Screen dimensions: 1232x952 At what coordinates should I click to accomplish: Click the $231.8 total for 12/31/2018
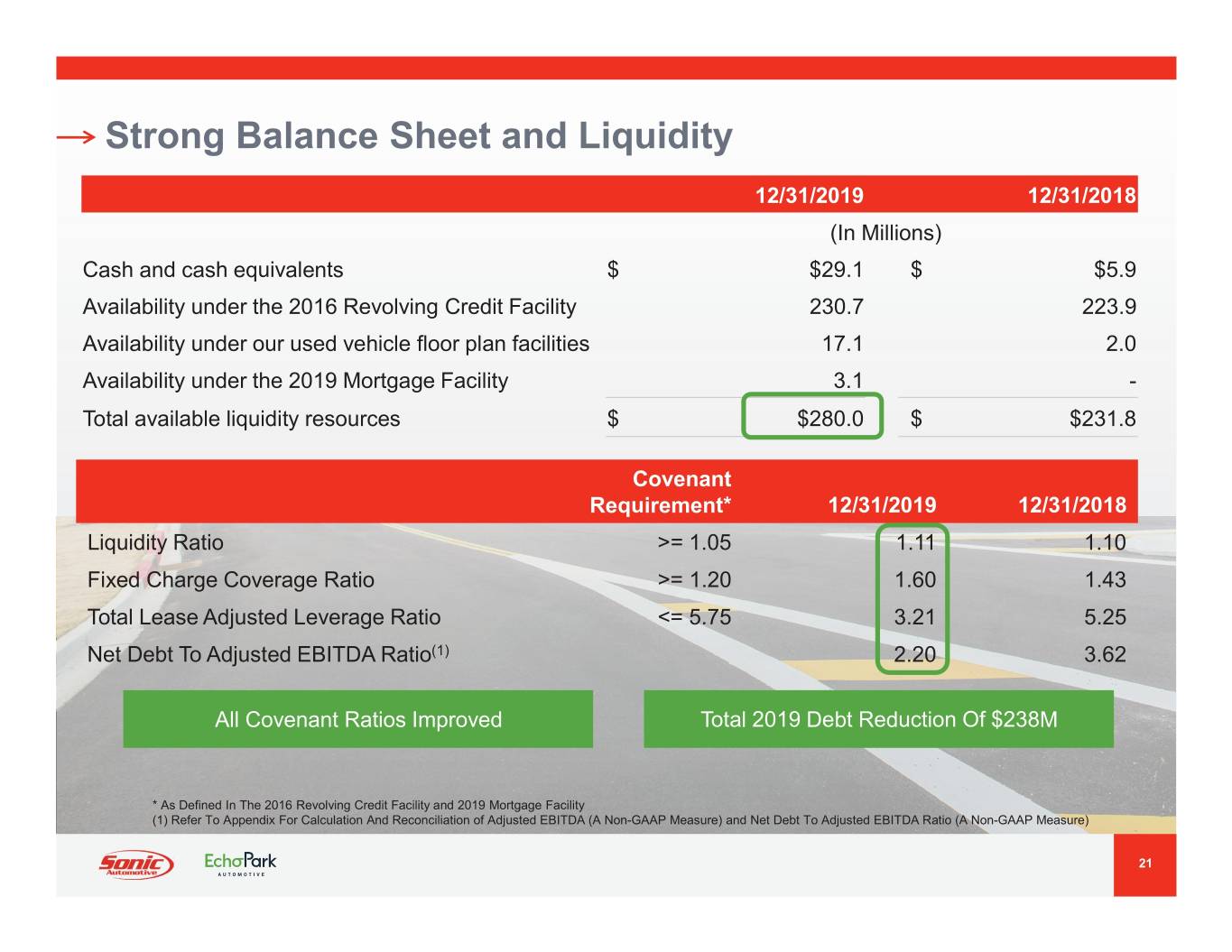click(1102, 419)
